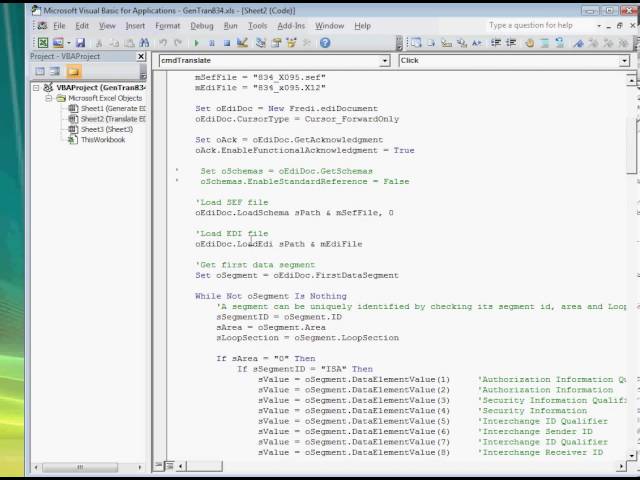Click Project panel horizontal scrollbar thumb
Image resolution: width=640 pixels, height=480 pixels.
coord(80,467)
